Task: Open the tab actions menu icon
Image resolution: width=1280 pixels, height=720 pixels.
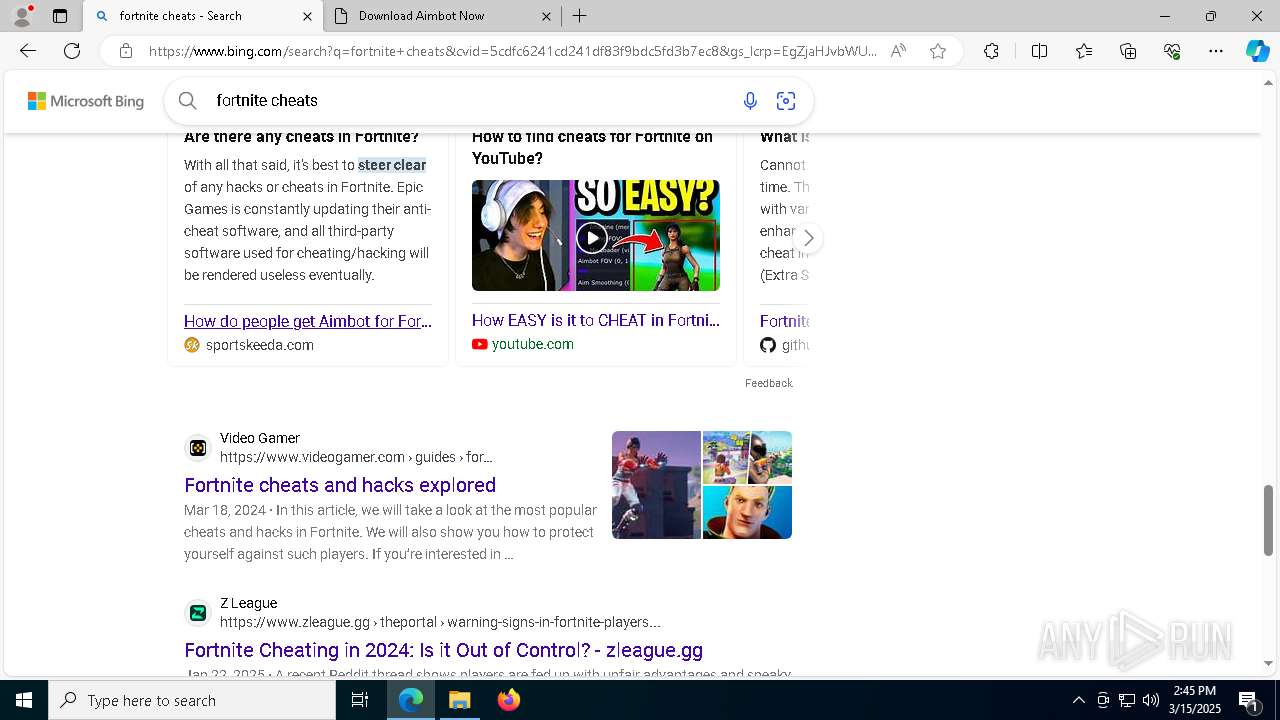Action: point(60,16)
